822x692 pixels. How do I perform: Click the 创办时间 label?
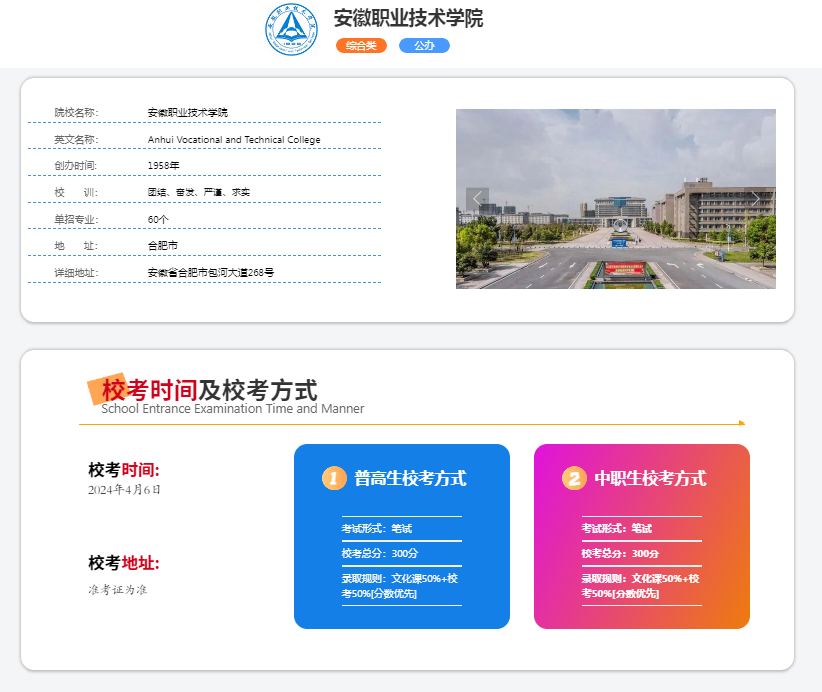point(76,166)
